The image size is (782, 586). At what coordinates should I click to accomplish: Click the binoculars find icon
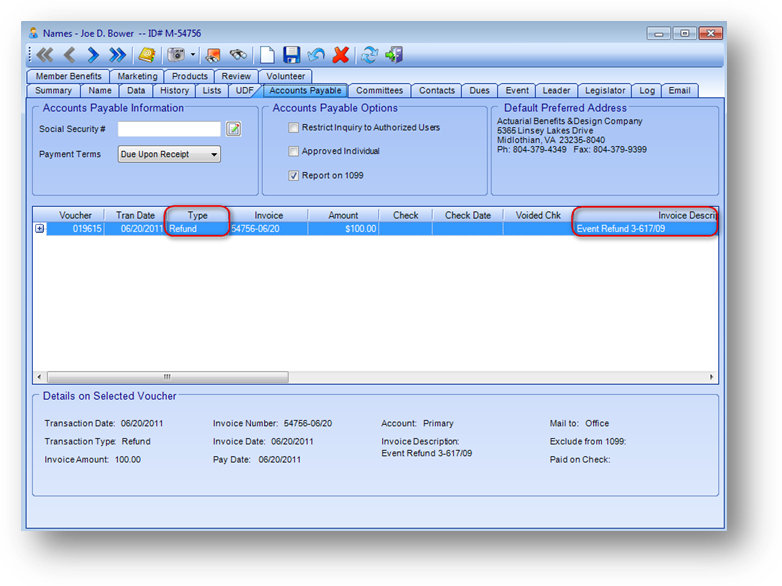[238, 55]
